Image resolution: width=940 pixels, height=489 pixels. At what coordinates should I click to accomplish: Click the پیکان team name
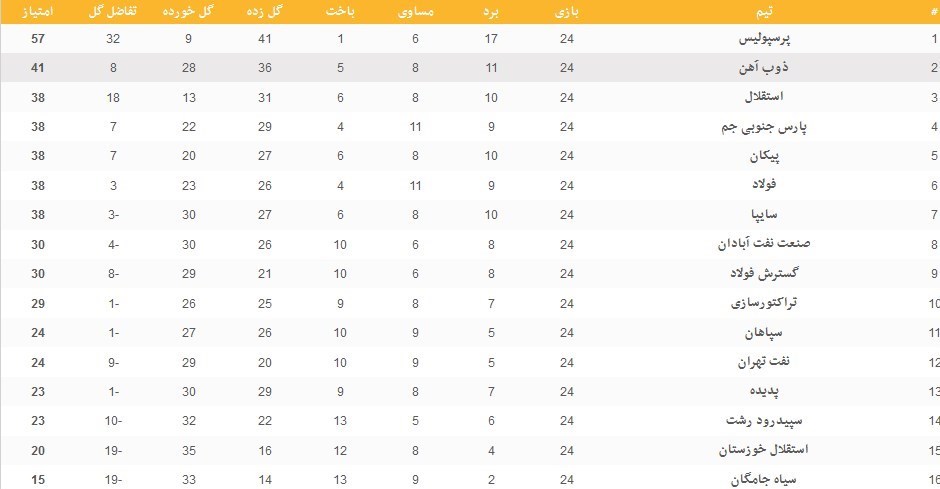(764, 156)
